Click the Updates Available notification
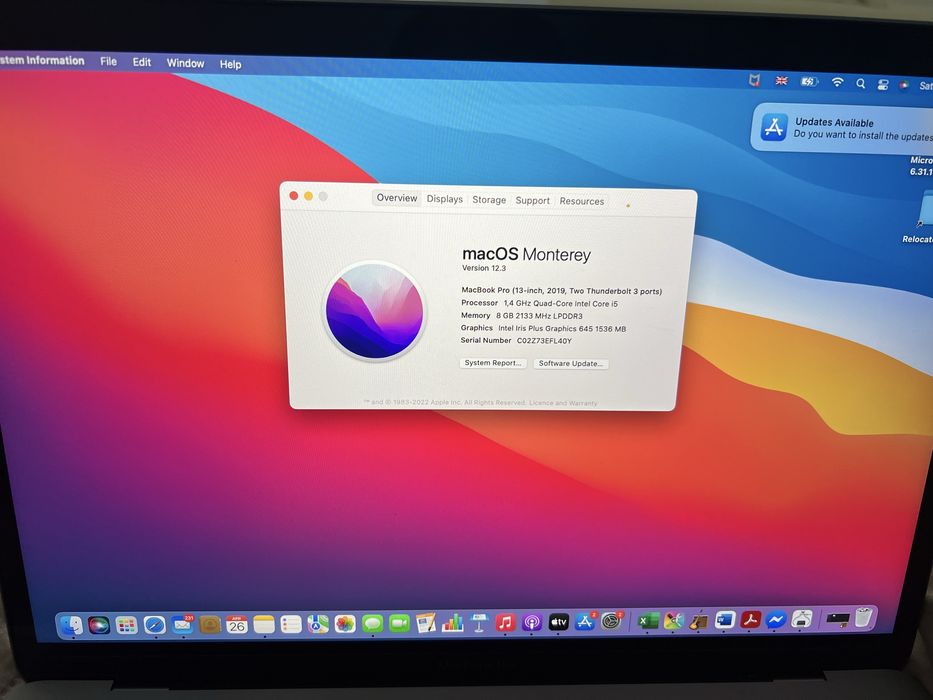933x700 pixels. pos(843,129)
